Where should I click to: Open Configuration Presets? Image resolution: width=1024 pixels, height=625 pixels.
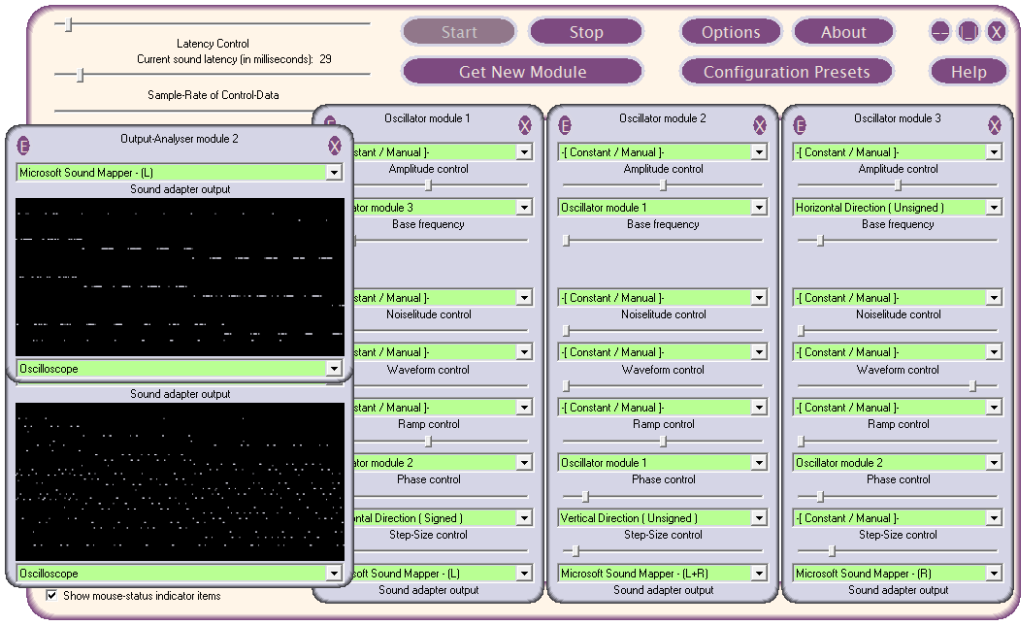(786, 72)
